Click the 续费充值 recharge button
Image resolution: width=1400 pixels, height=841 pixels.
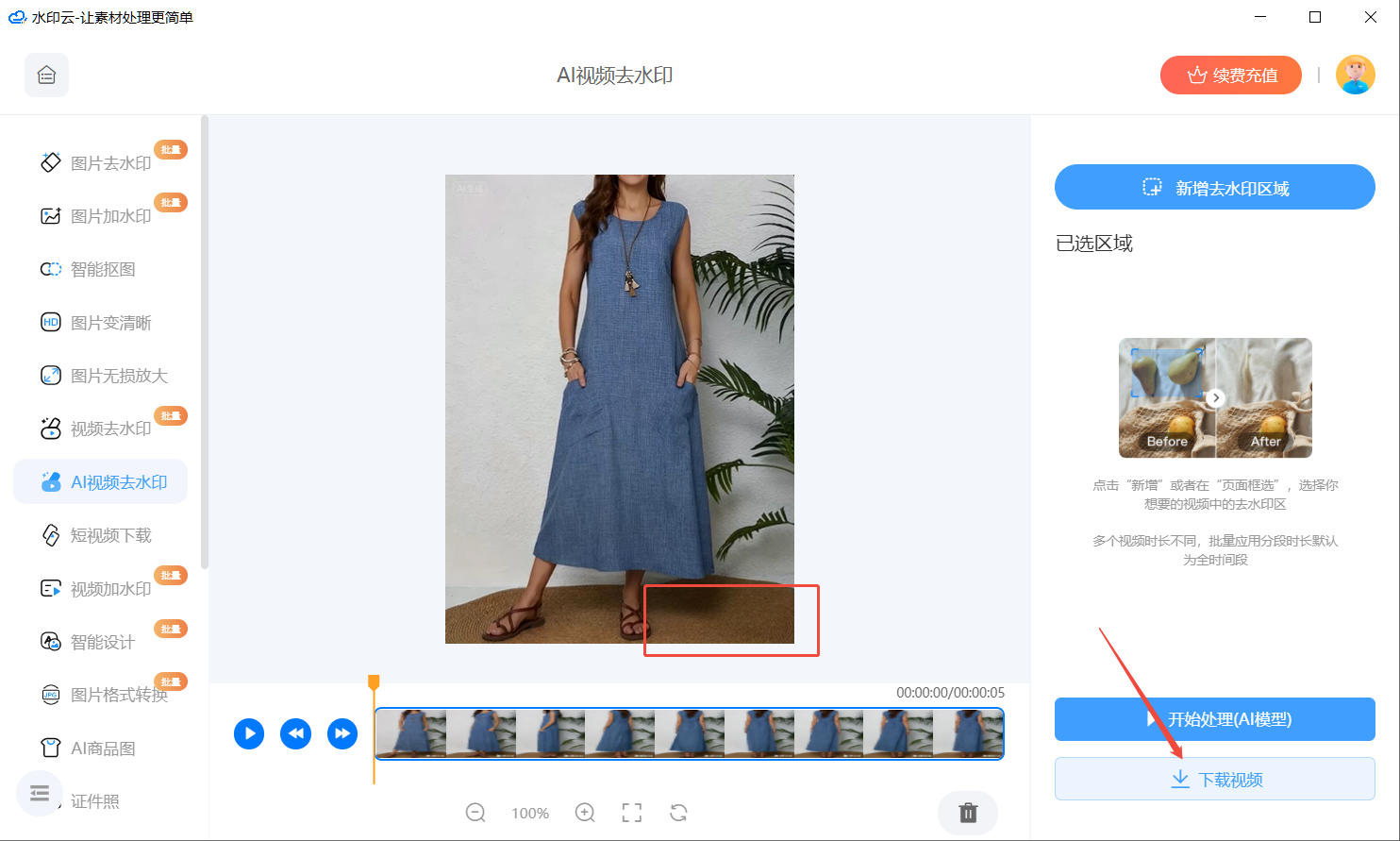pos(1231,76)
